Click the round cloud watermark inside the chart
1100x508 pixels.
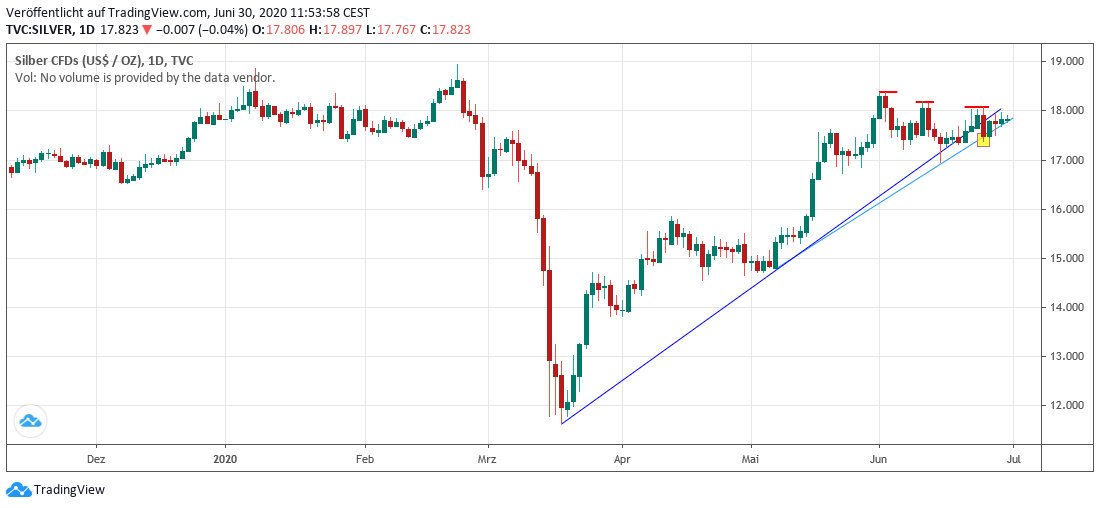click(30, 422)
